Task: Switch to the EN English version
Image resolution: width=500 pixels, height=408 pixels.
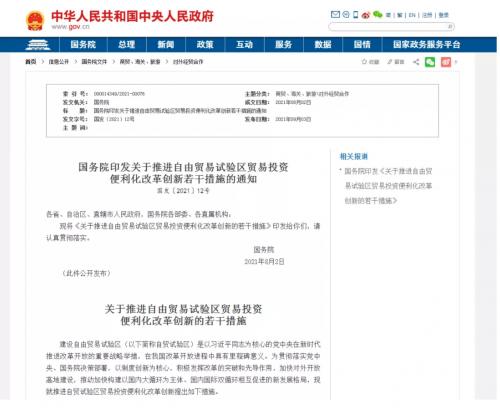Action: click(412, 15)
